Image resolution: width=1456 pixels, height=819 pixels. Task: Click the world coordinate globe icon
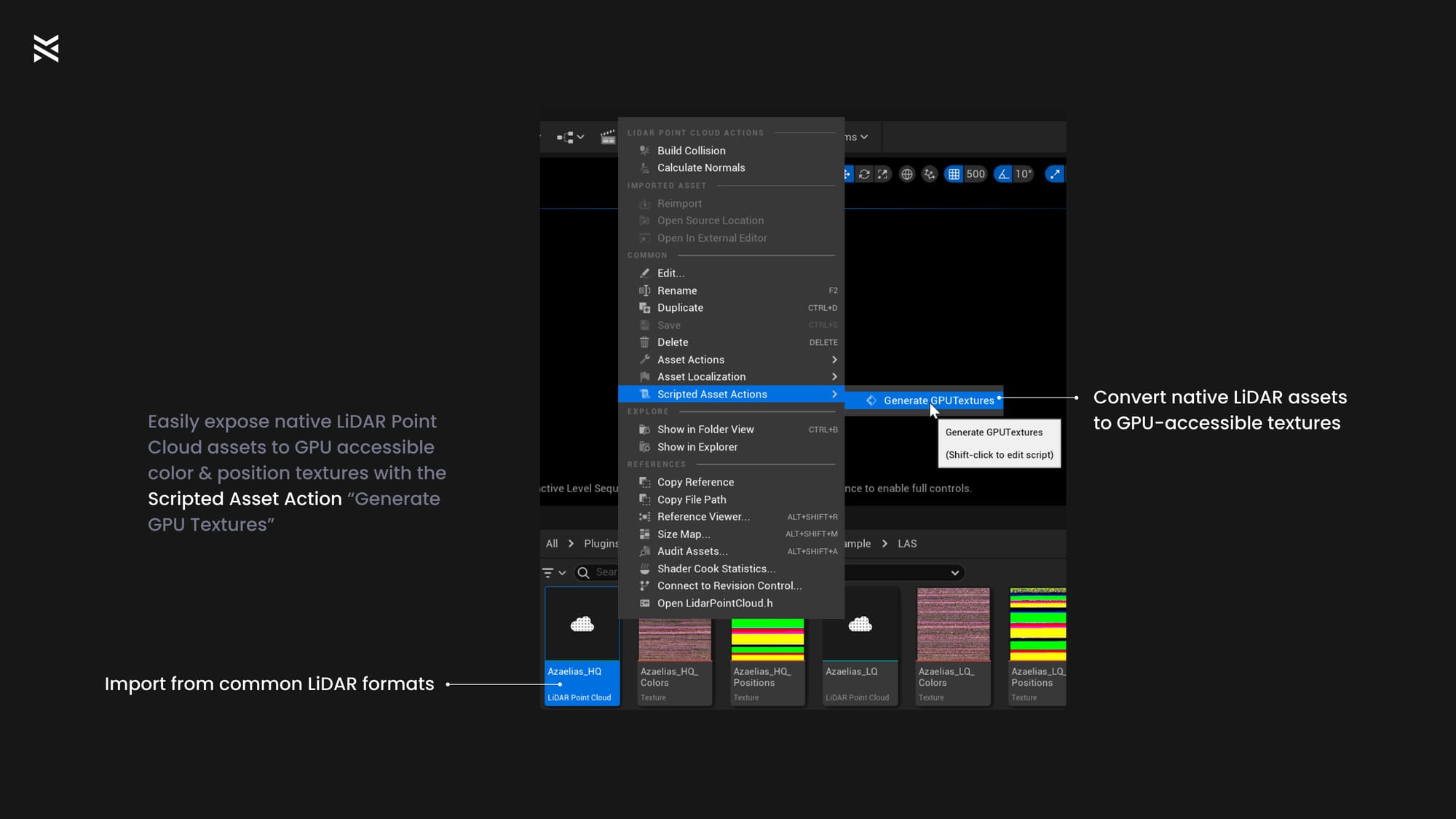coord(906,174)
